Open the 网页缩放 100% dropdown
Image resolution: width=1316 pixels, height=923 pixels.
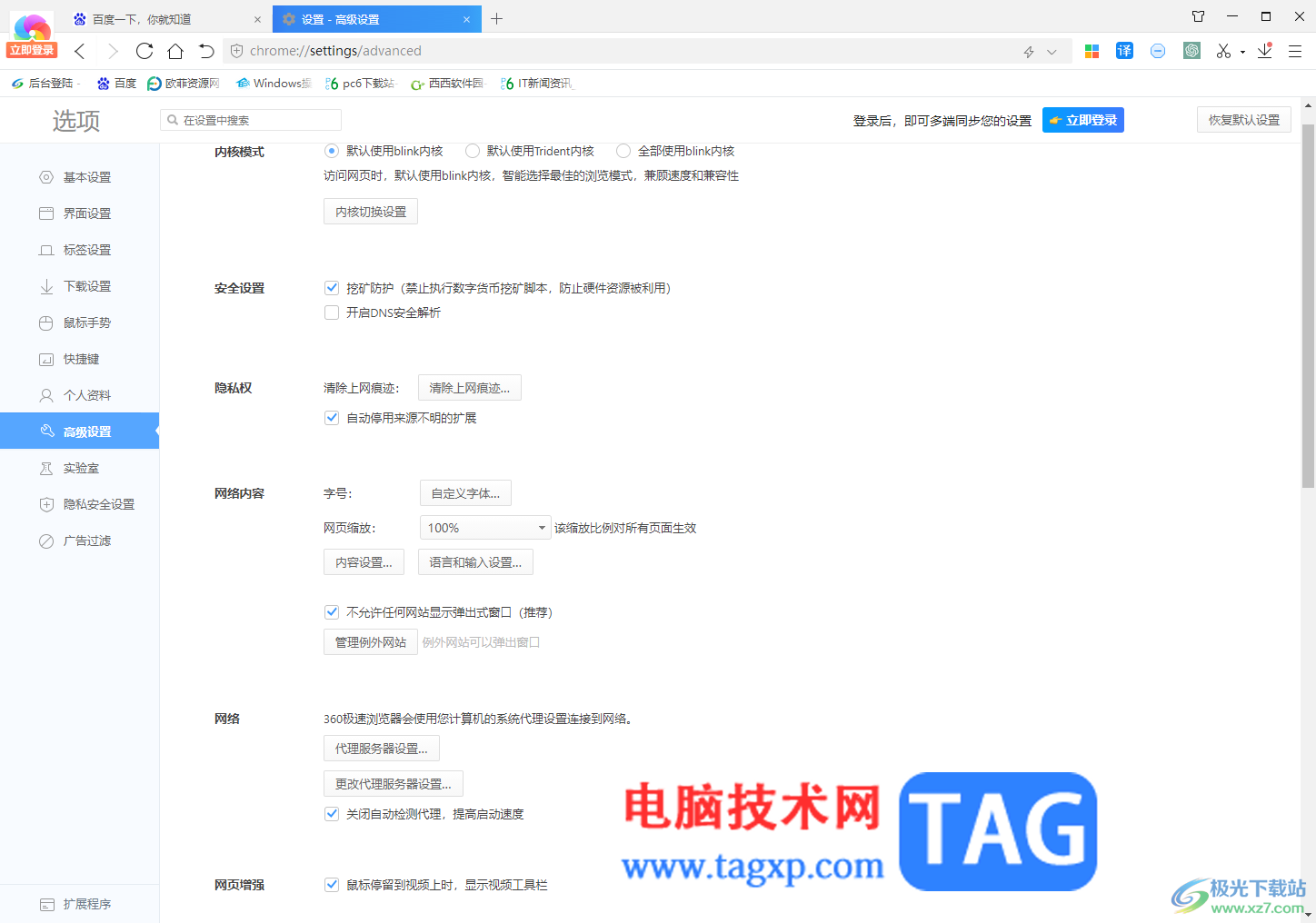pos(485,528)
